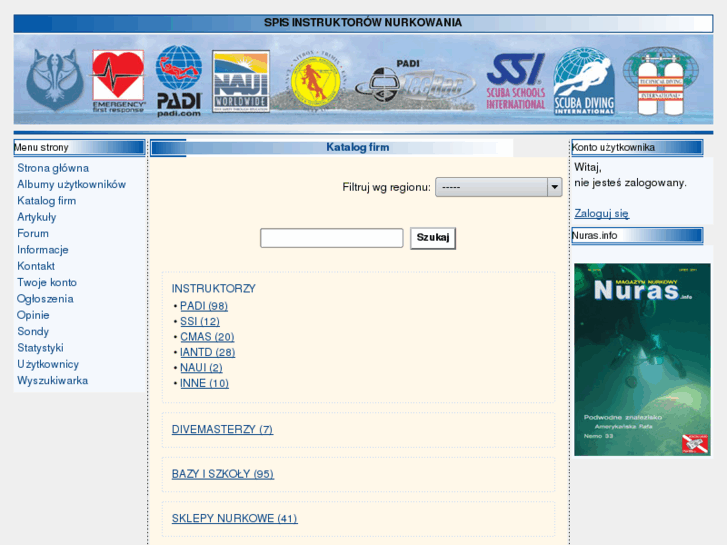
Task: Click the Szukaj search button
Action: tap(433, 238)
